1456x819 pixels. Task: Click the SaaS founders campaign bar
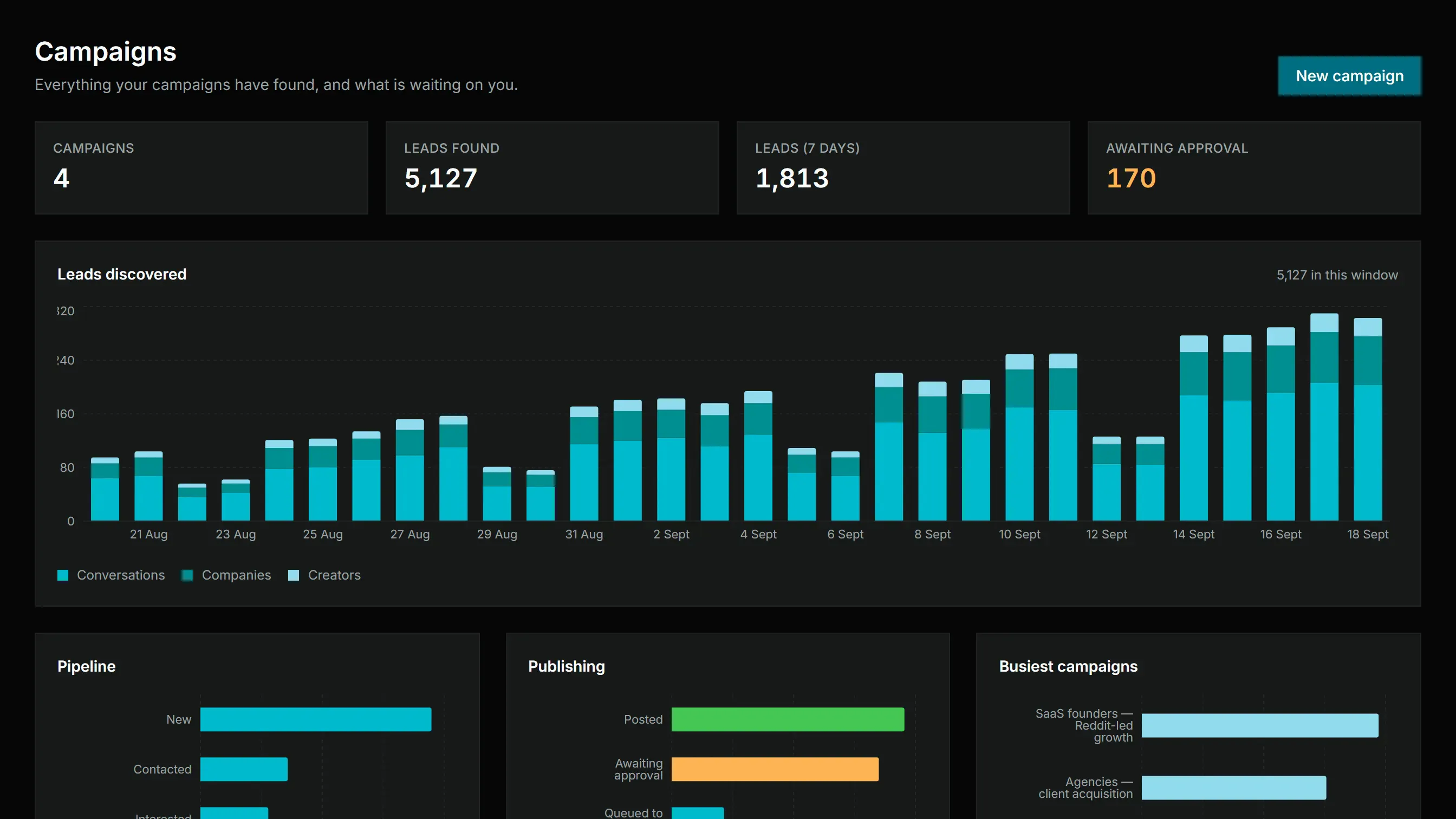click(x=1260, y=725)
